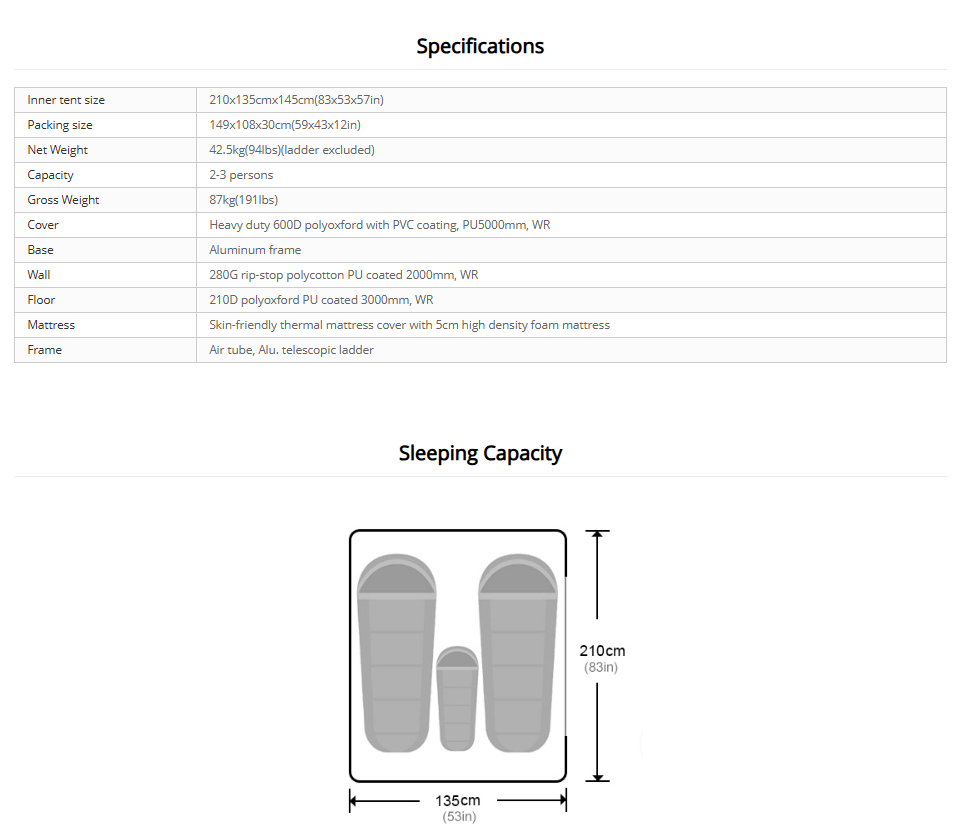Click the 210cm height dimension label
962x838 pixels.
tap(602, 651)
